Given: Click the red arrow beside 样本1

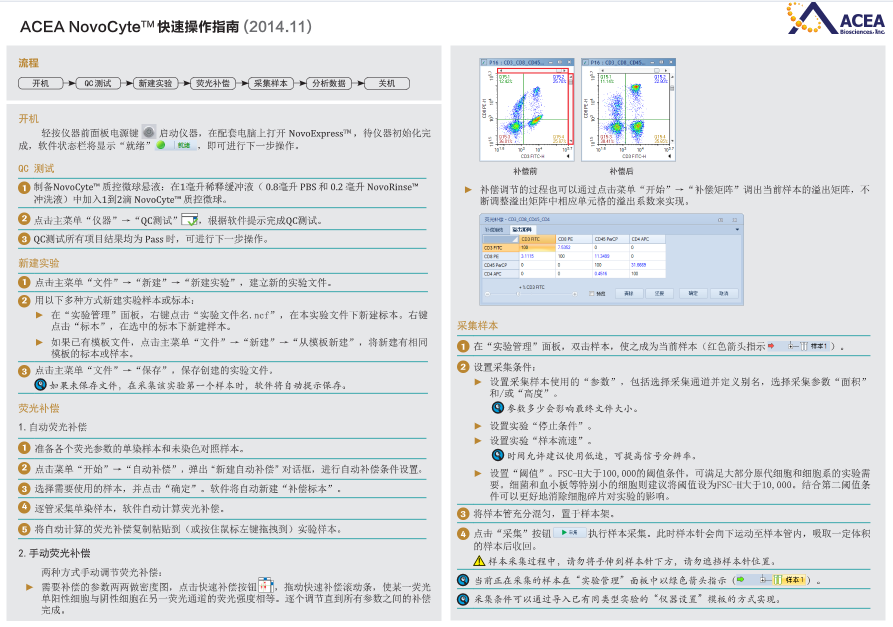Looking at the screenshot, I should (771, 346).
